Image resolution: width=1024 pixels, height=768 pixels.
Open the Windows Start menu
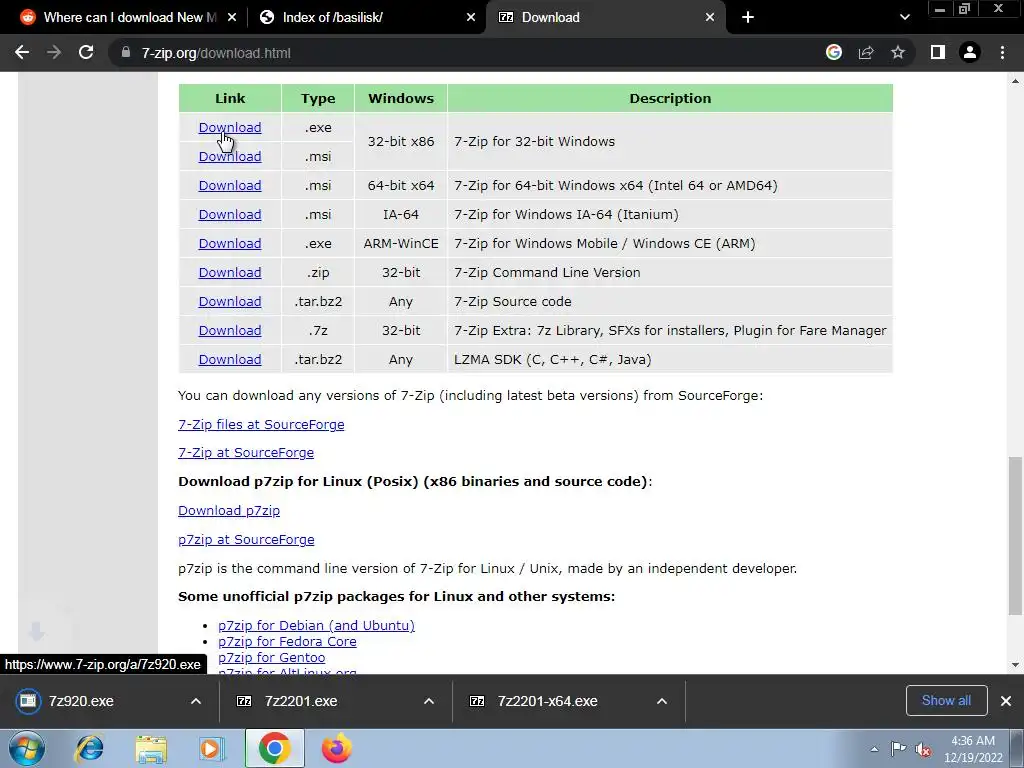tap(27, 748)
